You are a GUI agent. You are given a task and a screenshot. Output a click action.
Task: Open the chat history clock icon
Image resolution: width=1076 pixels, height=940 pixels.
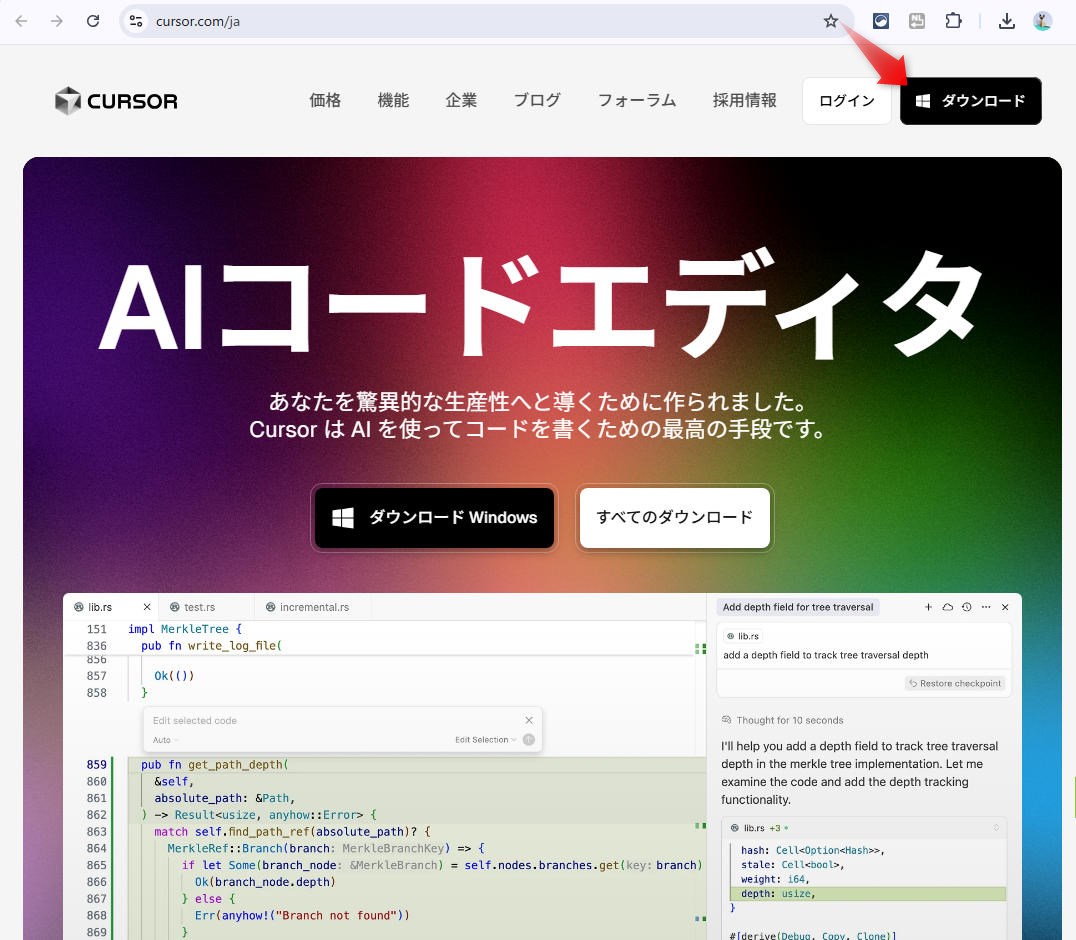(x=966, y=607)
